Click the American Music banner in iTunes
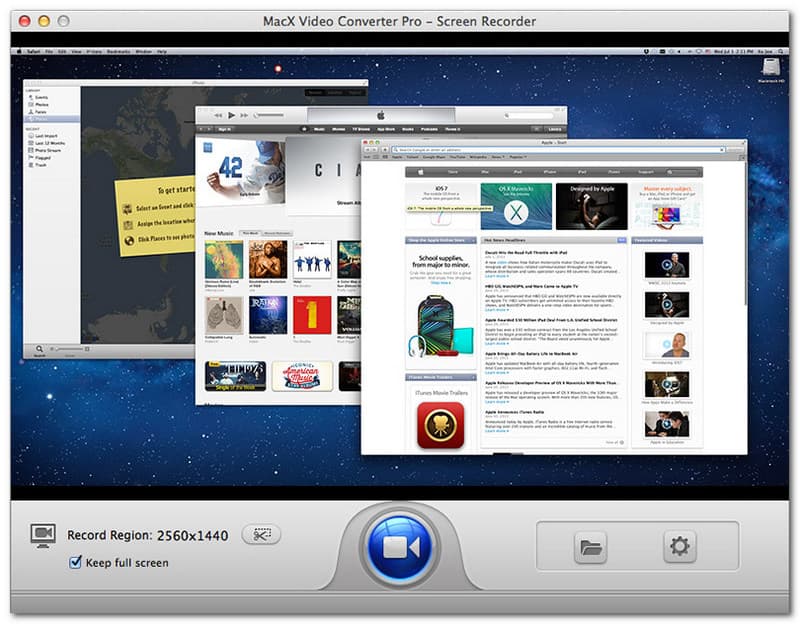 301,376
